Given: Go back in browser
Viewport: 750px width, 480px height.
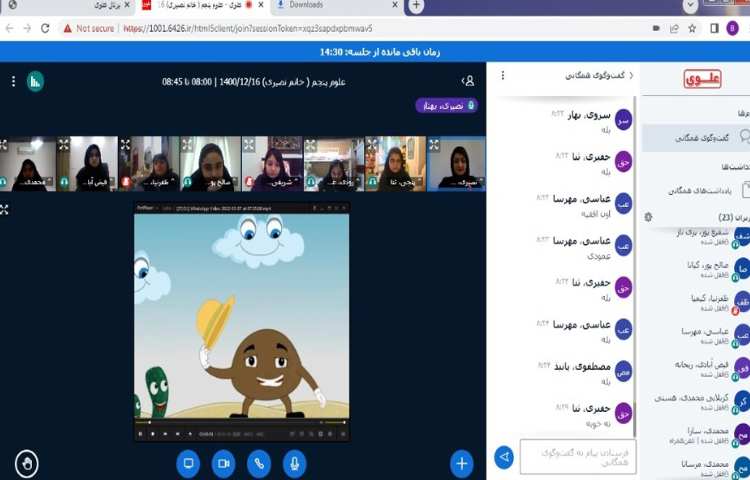Looking at the screenshot, I should (9, 28).
